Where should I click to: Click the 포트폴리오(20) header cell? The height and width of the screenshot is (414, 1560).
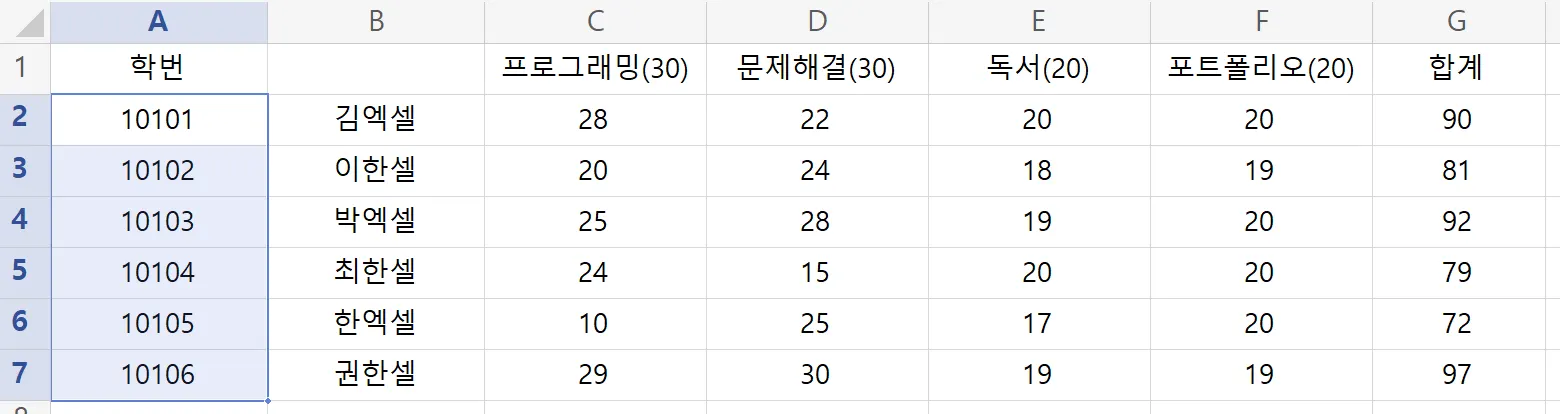[1260, 68]
